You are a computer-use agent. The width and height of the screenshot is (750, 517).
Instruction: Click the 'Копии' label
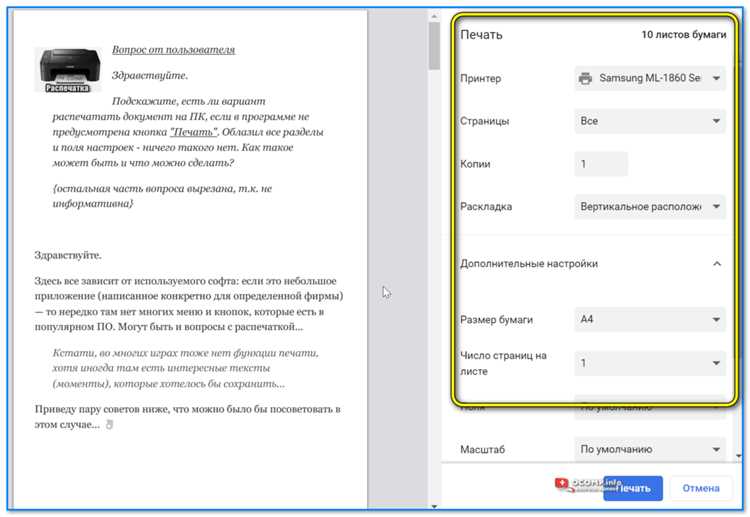pos(475,164)
